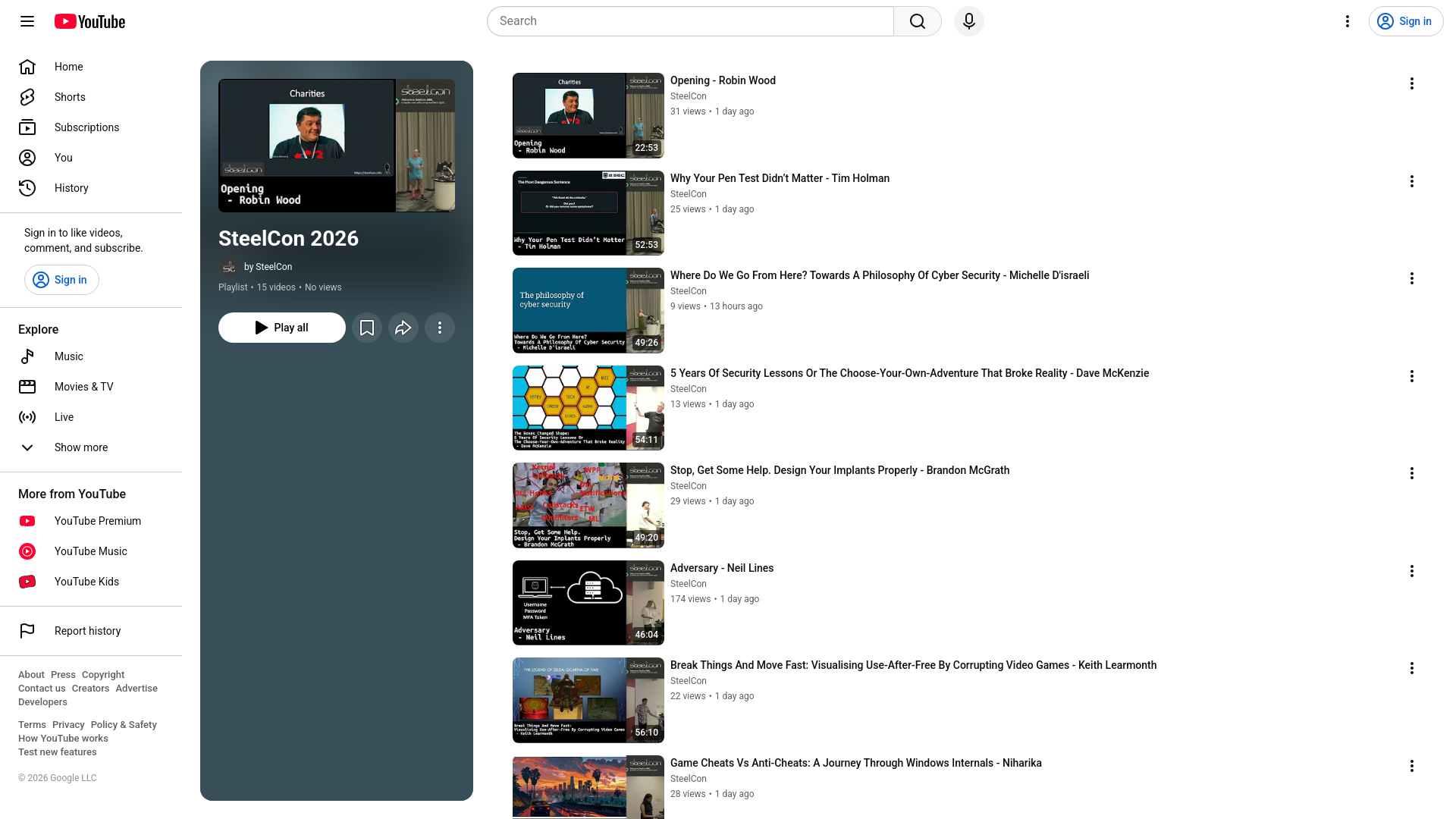The width and height of the screenshot is (1456, 819).
Task: Open the Developers footer link
Action: (42, 702)
